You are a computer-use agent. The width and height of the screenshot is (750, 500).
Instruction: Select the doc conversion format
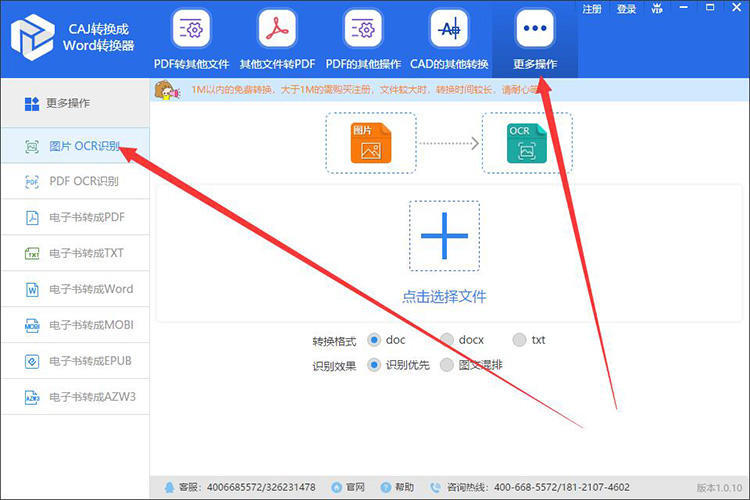click(374, 340)
